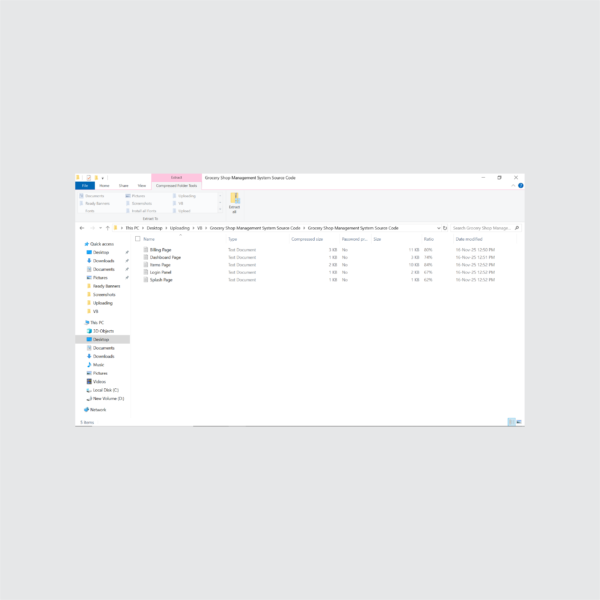Click the Dashboard Page file icon
This screenshot has width=600, height=600.
point(146,257)
